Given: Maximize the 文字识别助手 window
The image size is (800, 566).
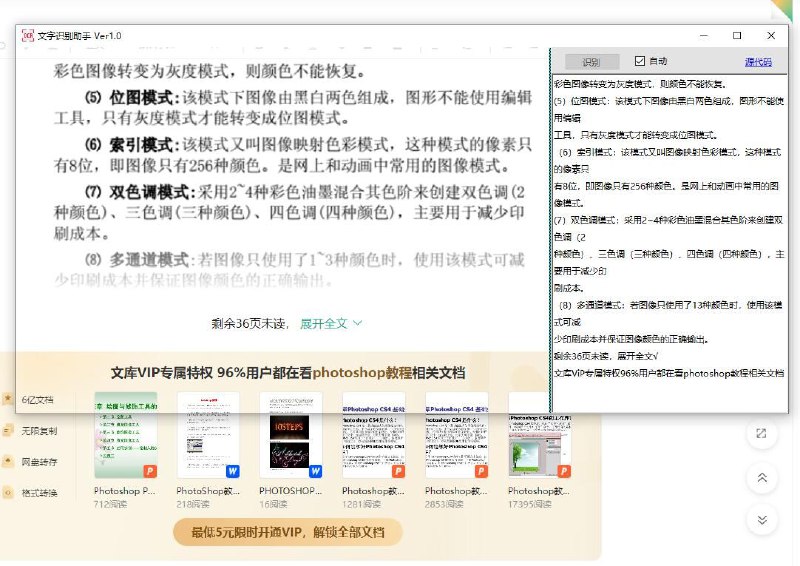Looking at the screenshot, I should [x=737, y=36].
